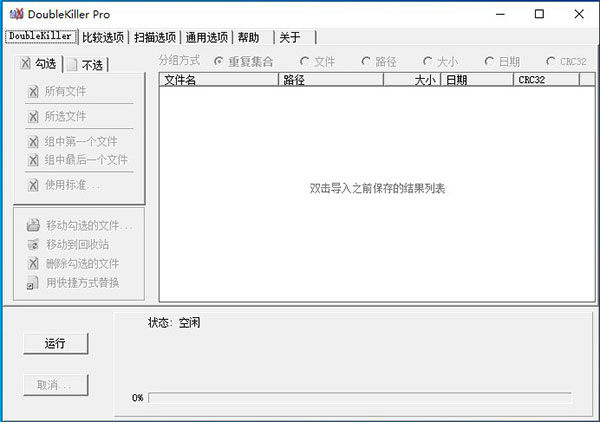The image size is (600, 422).
Task: Click the 组中最后一个文件 icon
Action: (33, 160)
